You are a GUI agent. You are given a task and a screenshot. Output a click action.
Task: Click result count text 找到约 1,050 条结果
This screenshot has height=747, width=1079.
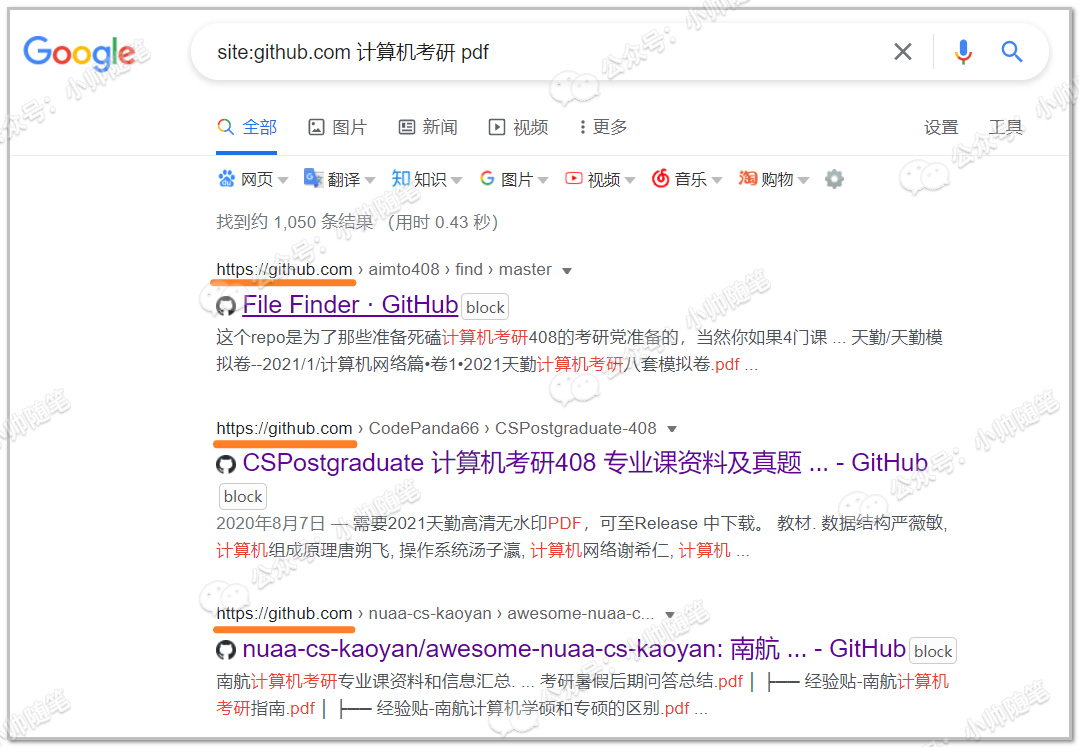(x=295, y=222)
